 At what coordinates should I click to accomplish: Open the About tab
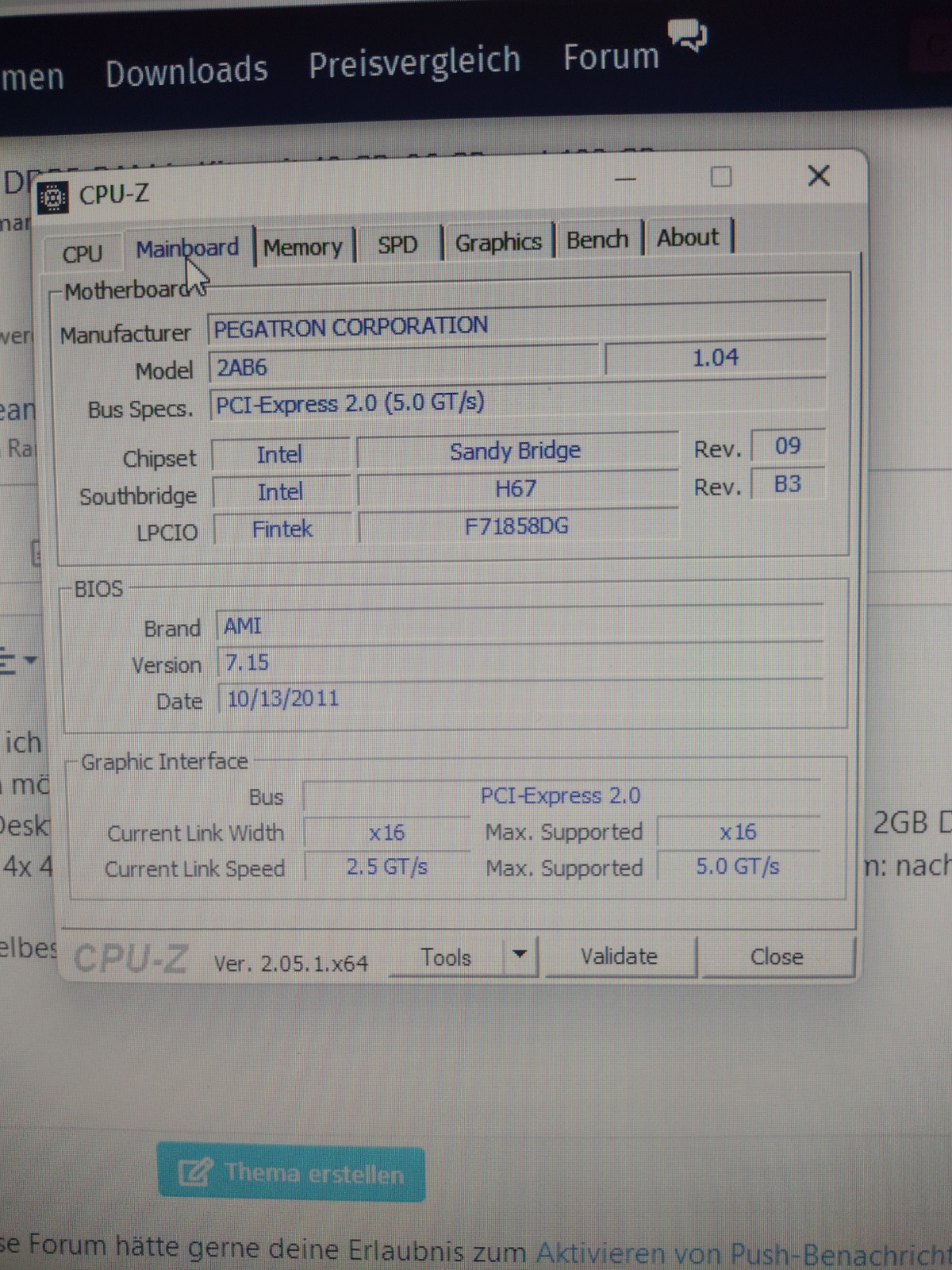688,237
